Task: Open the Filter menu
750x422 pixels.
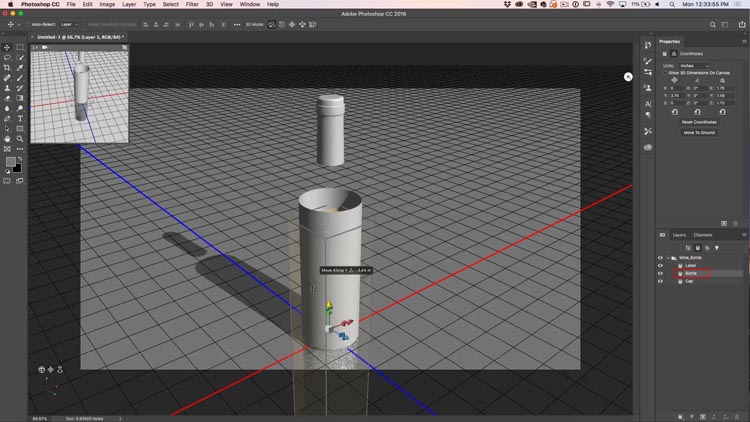Action: [191, 4]
